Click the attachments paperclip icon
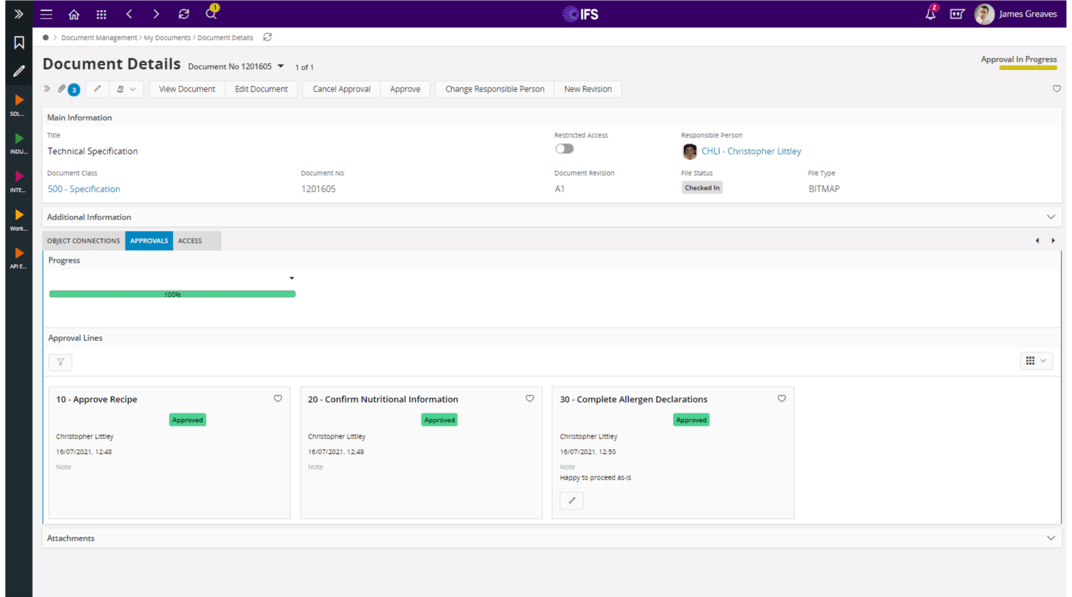This screenshot has width=1072, height=597. [x=62, y=89]
